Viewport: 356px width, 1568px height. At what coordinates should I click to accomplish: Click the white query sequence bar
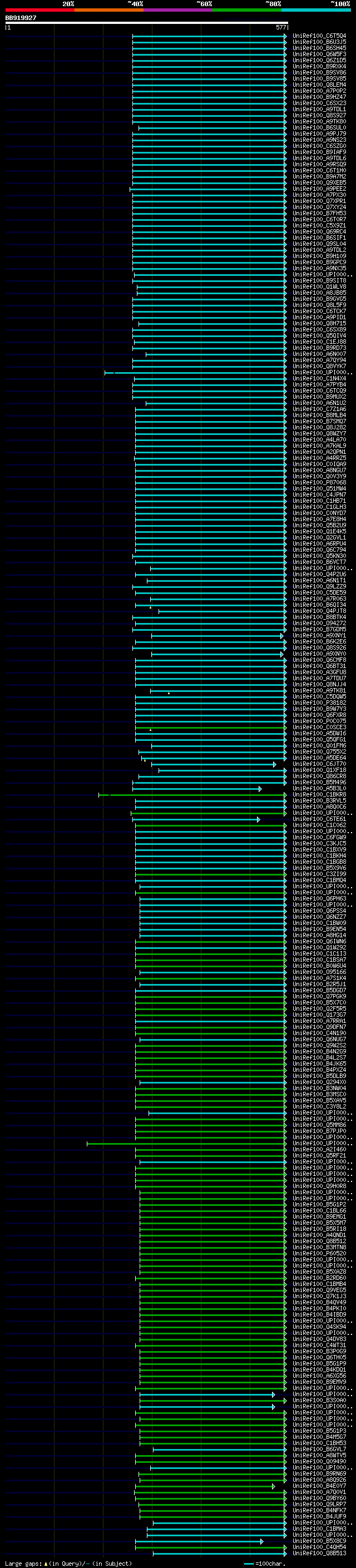coord(147,23)
